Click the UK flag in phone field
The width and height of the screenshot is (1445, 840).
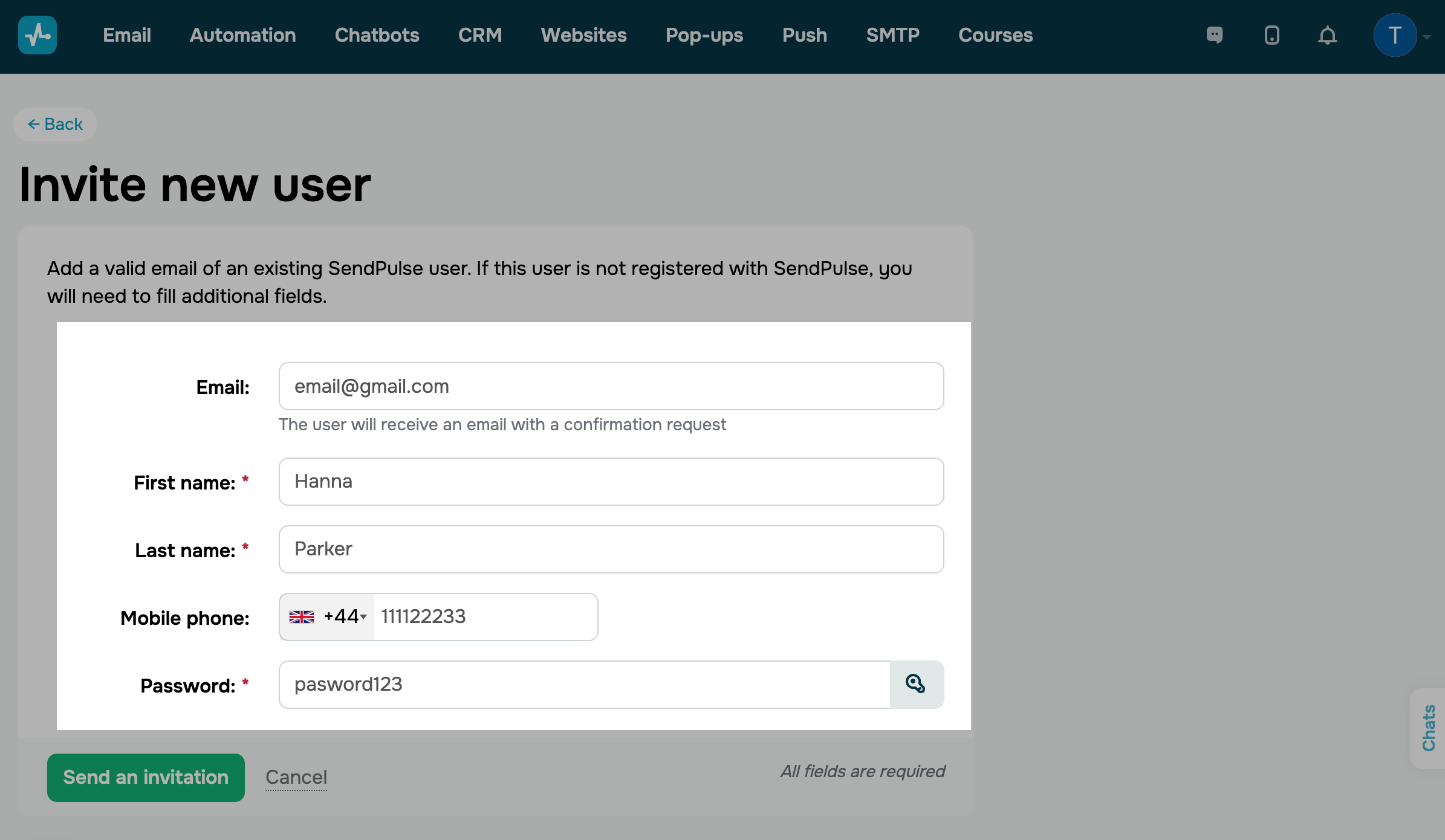[302, 617]
